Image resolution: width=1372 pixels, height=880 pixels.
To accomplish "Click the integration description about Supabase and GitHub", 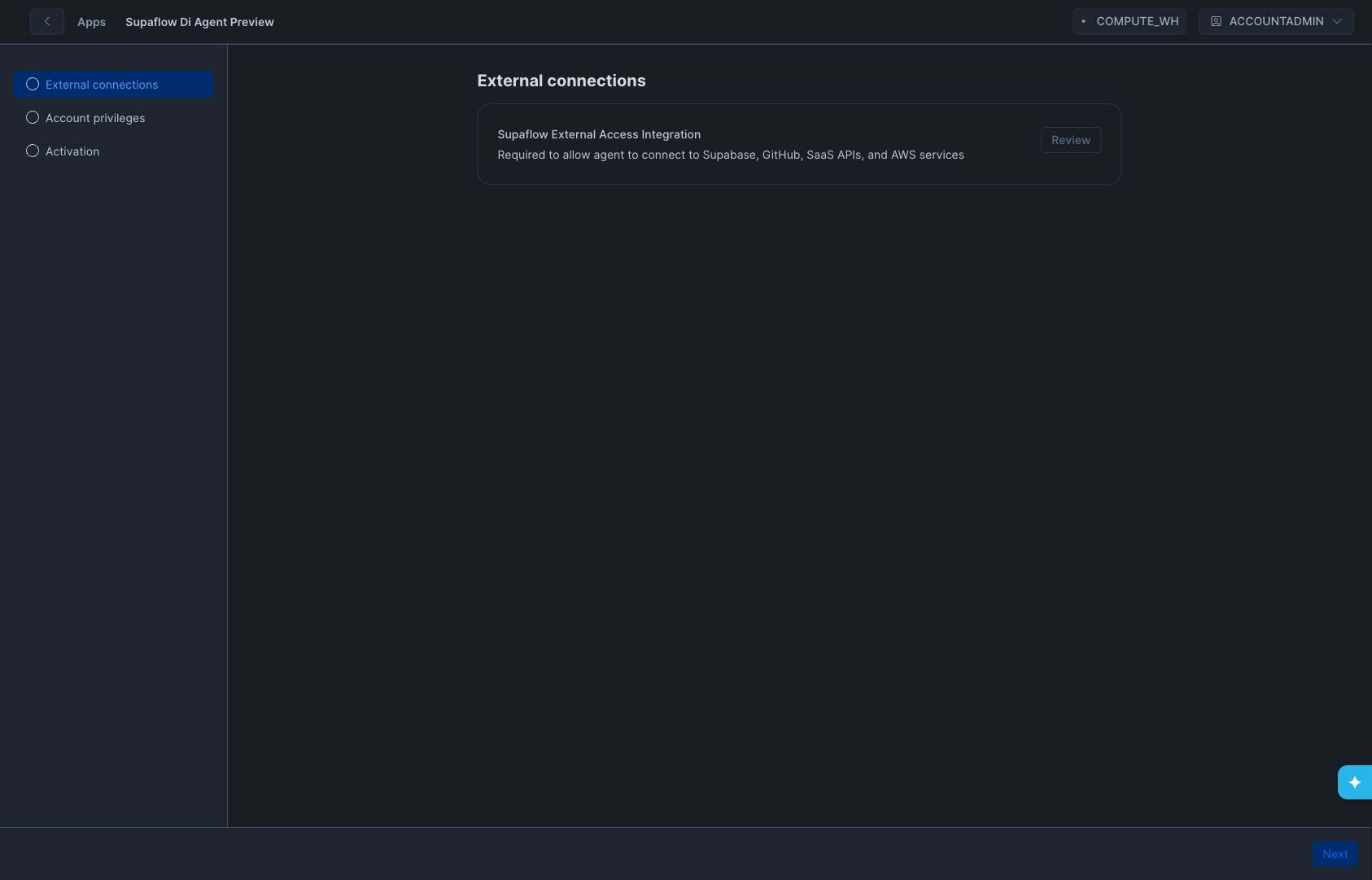I will (x=730, y=155).
